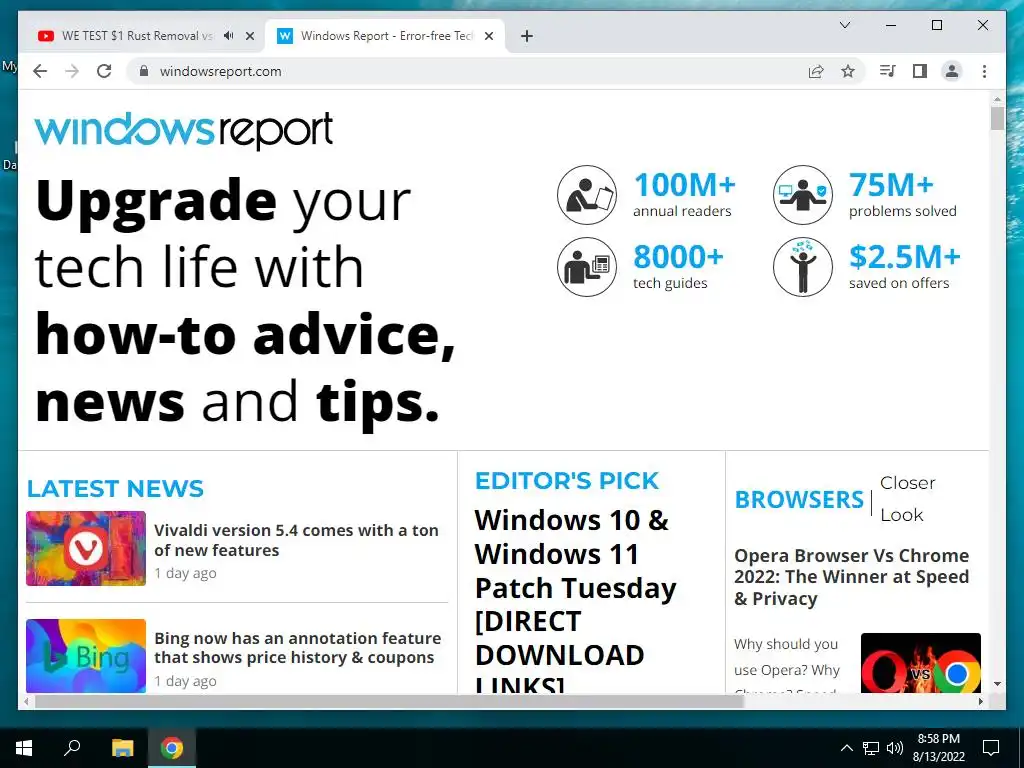Screen dimensions: 1024x768
Task: Click the scrollbar down arrow
Action: click(997, 684)
